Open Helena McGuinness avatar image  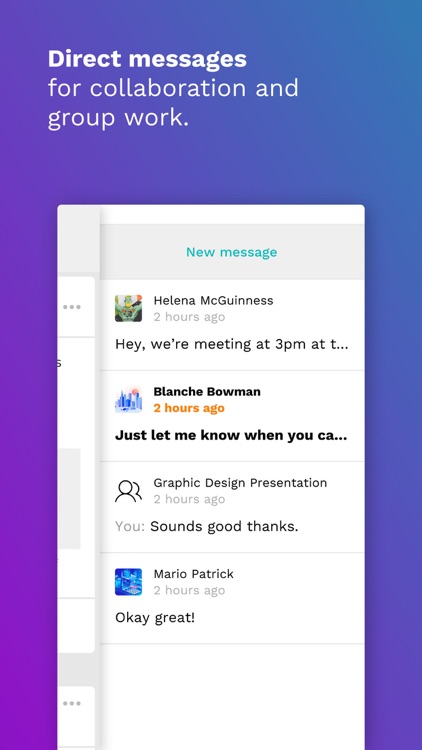point(128,308)
